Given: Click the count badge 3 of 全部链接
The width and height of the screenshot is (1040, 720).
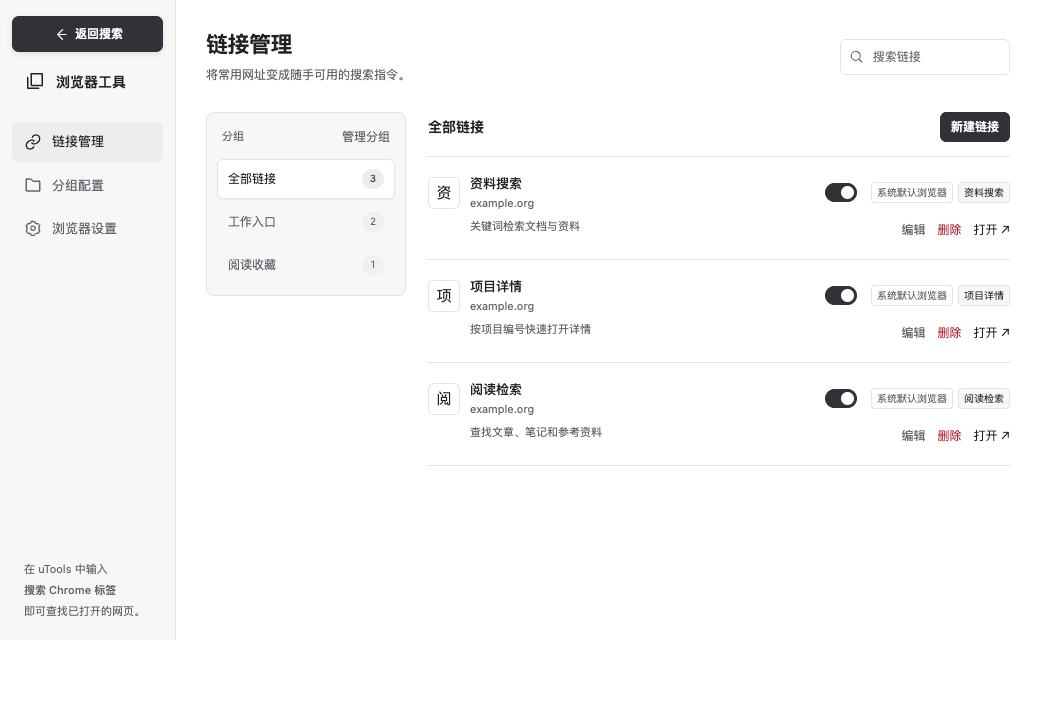Looking at the screenshot, I should click(x=373, y=179).
